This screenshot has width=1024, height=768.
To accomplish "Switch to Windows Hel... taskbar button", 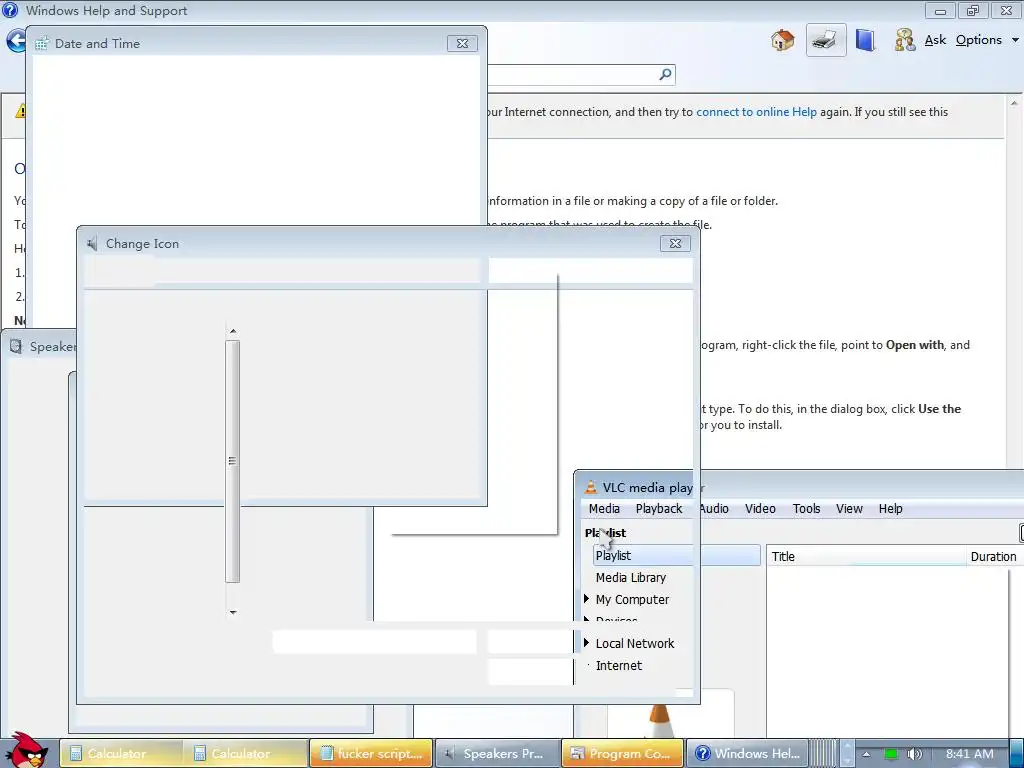I will [748, 754].
